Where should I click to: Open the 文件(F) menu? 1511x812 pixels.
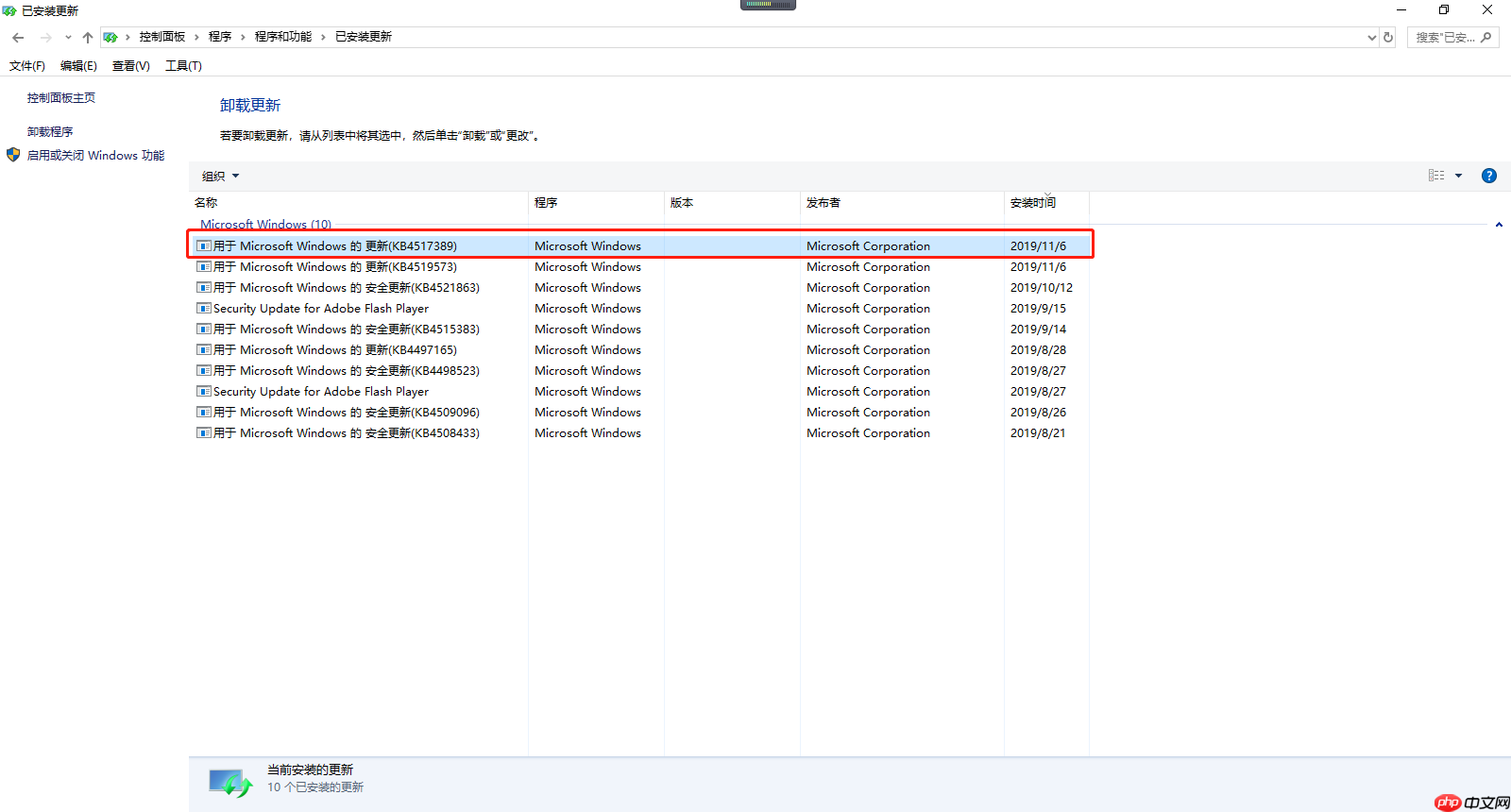(27, 66)
